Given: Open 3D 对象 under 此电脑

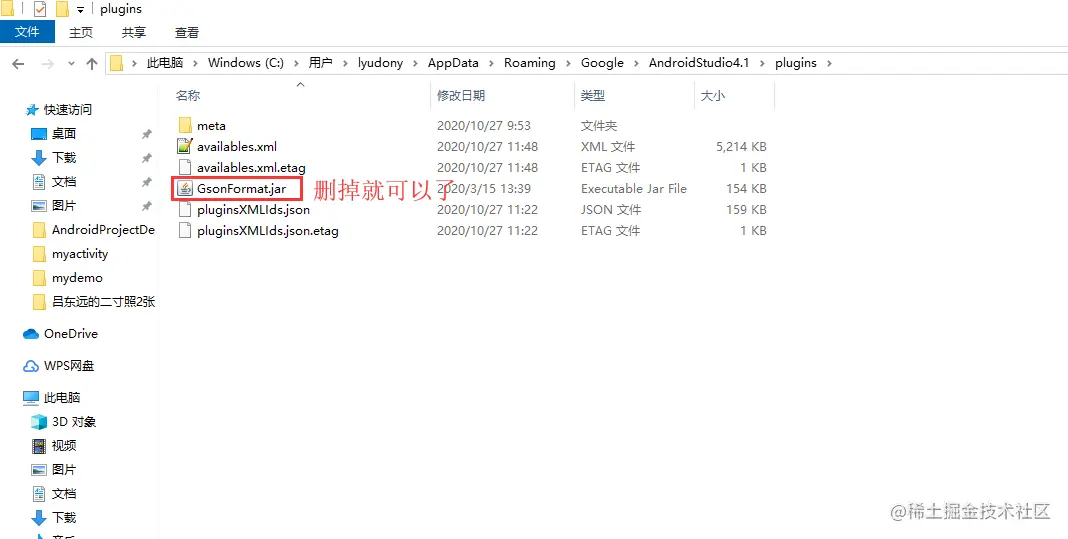Looking at the screenshot, I should (74, 422).
